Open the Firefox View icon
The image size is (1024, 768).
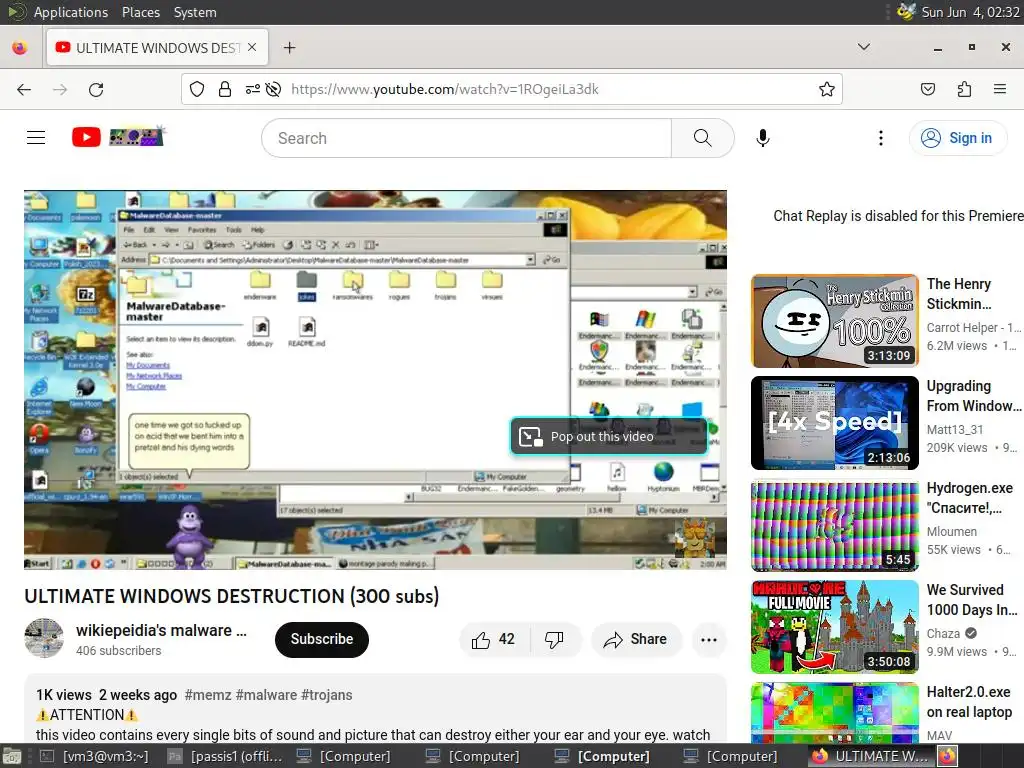click(x=20, y=48)
